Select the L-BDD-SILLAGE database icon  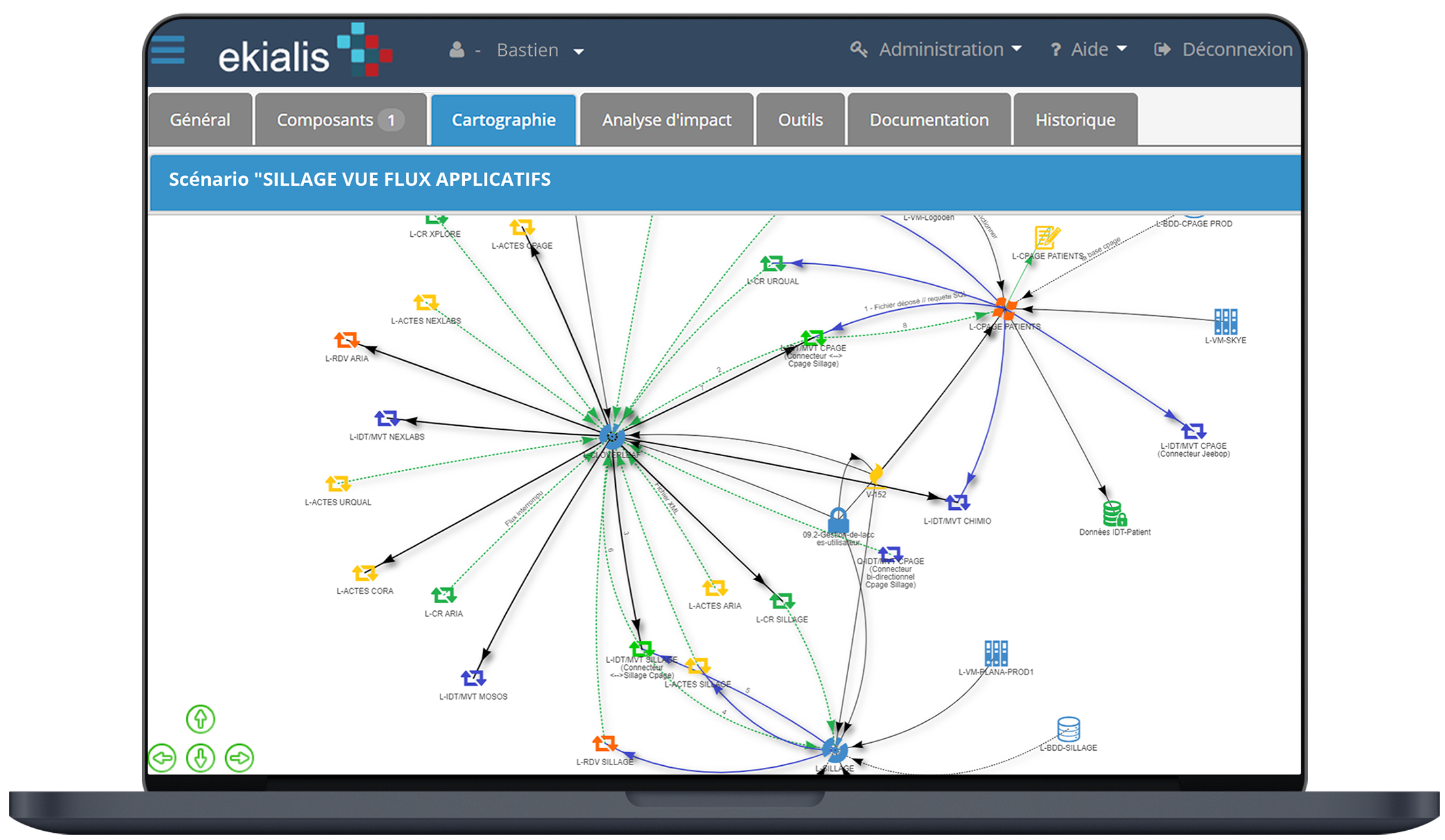click(x=1069, y=729)
